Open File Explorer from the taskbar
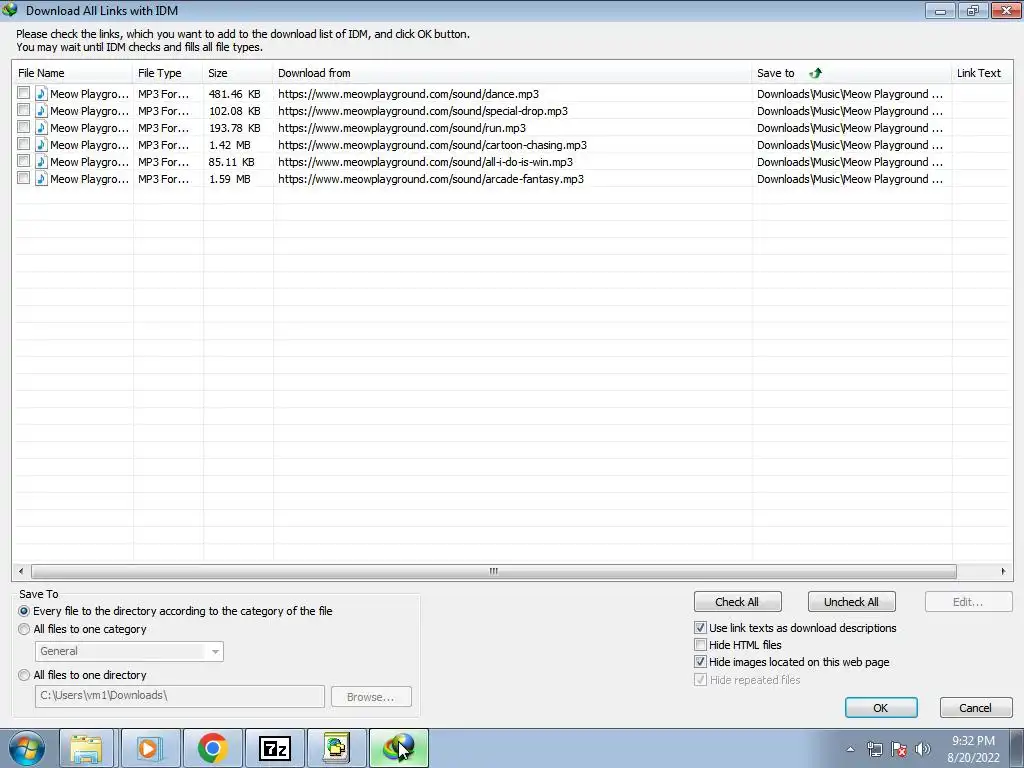The image size is (1024, 768). click(x=86, y=748)
